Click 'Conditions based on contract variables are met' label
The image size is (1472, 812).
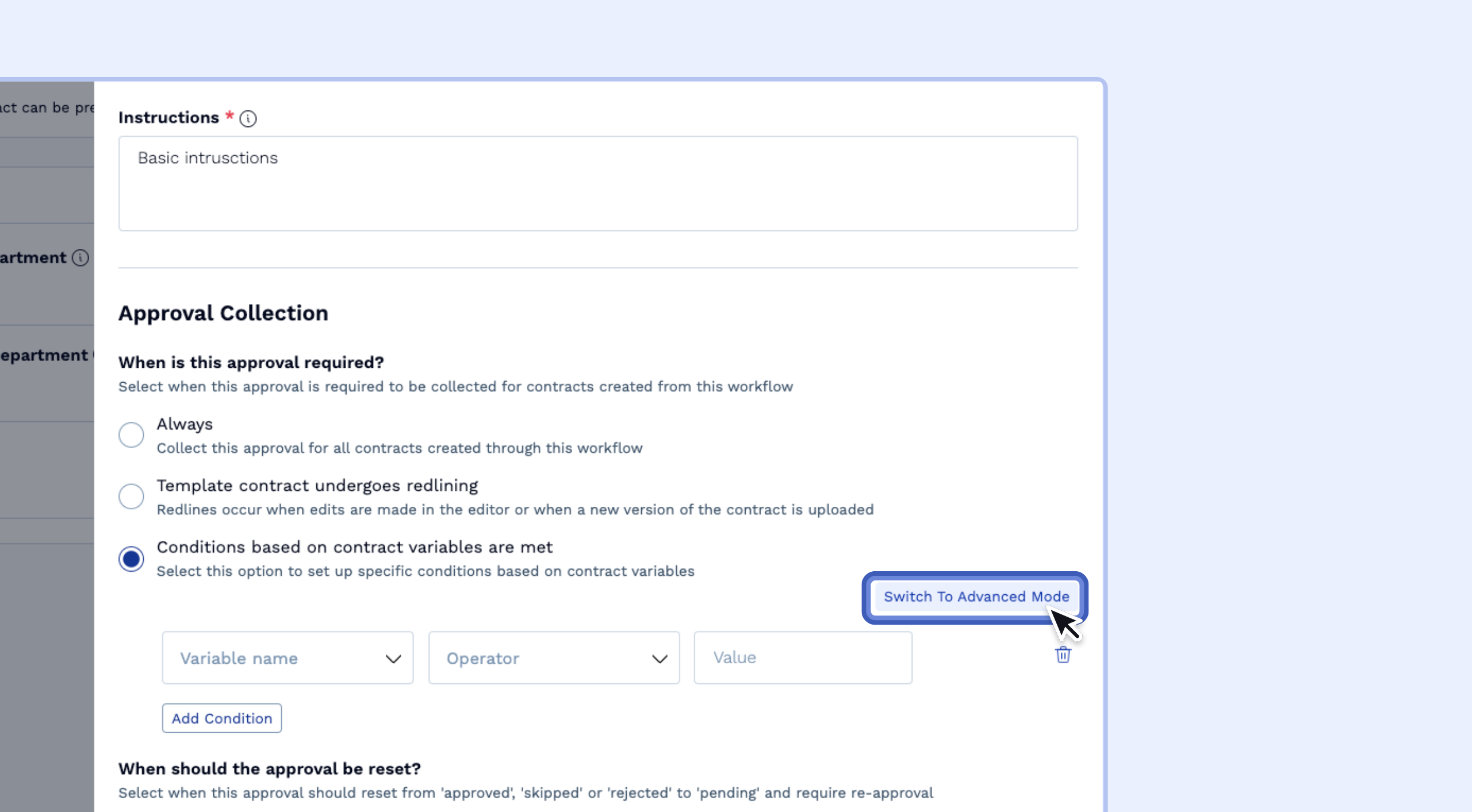point(354,547)
